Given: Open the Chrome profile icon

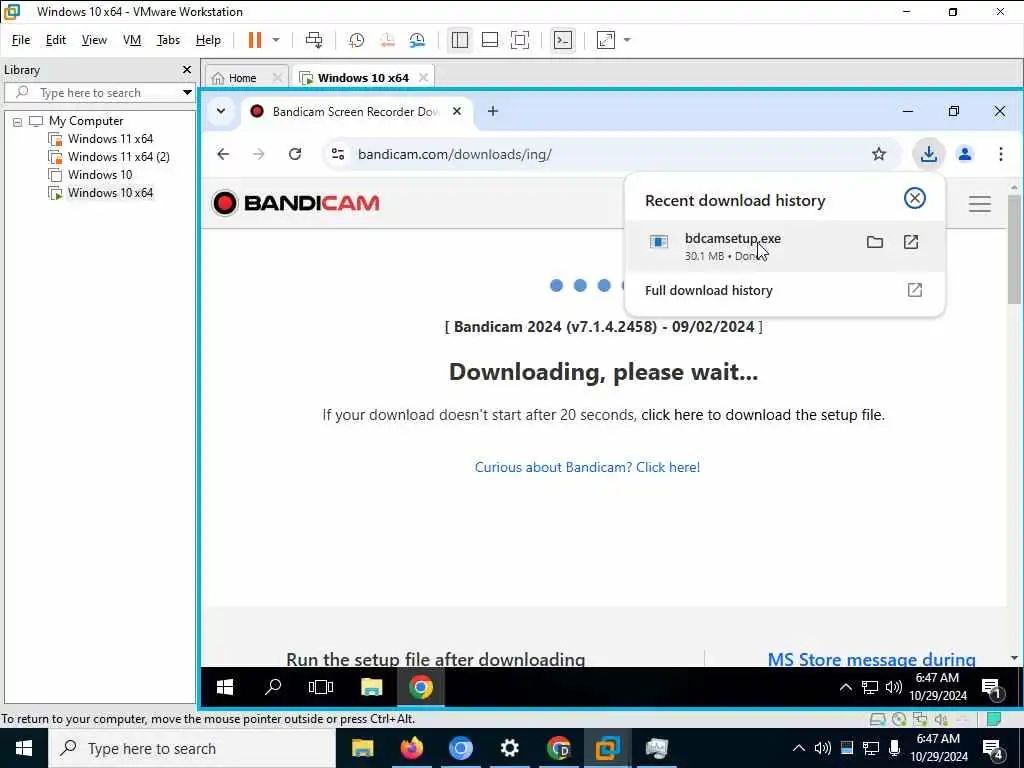Looking at the screenshot, I should (965, 154).
